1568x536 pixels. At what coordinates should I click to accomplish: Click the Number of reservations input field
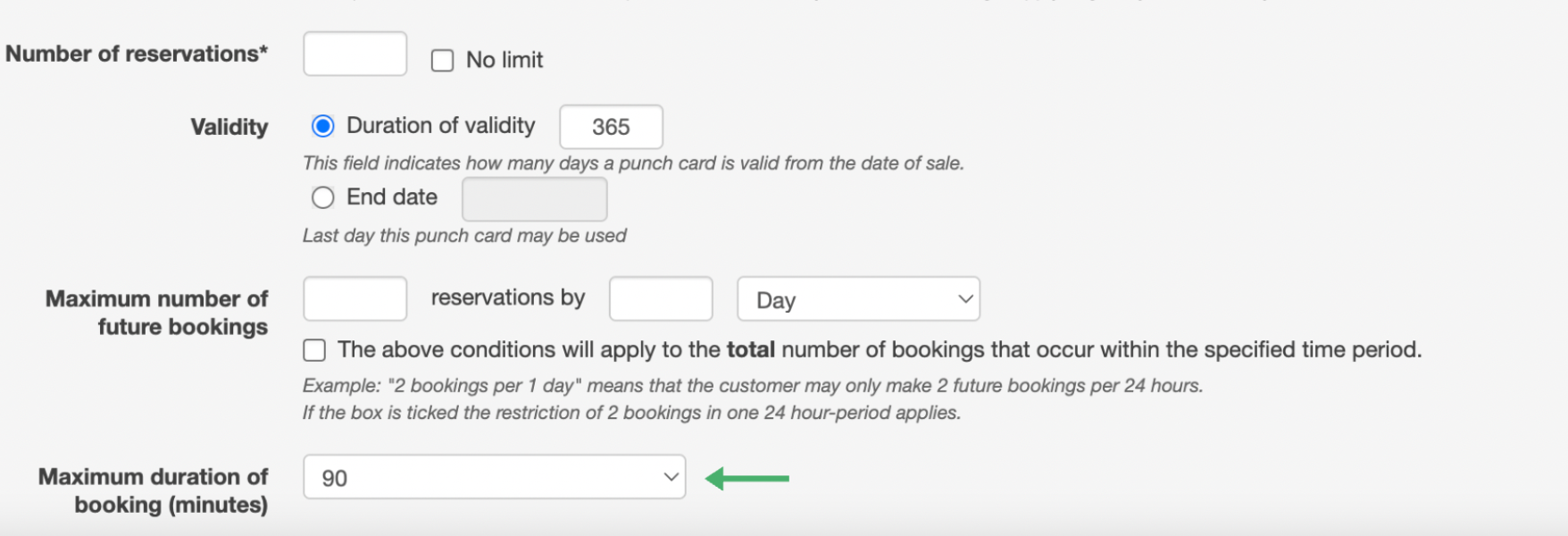point(354,54)
